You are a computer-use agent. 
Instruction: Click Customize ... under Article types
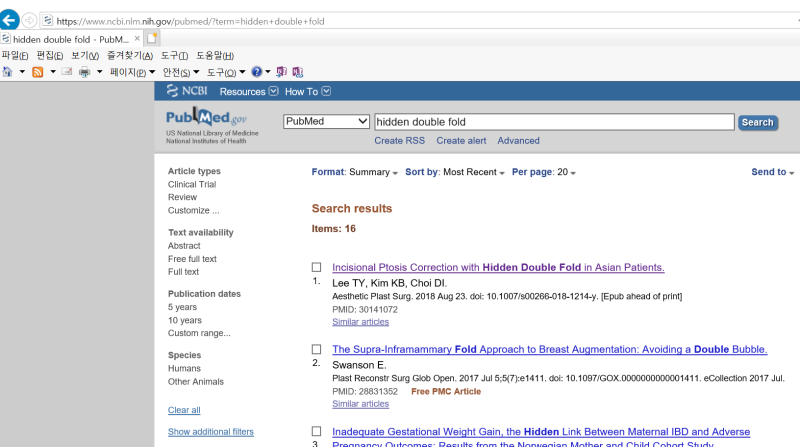(x=193, y=210)
